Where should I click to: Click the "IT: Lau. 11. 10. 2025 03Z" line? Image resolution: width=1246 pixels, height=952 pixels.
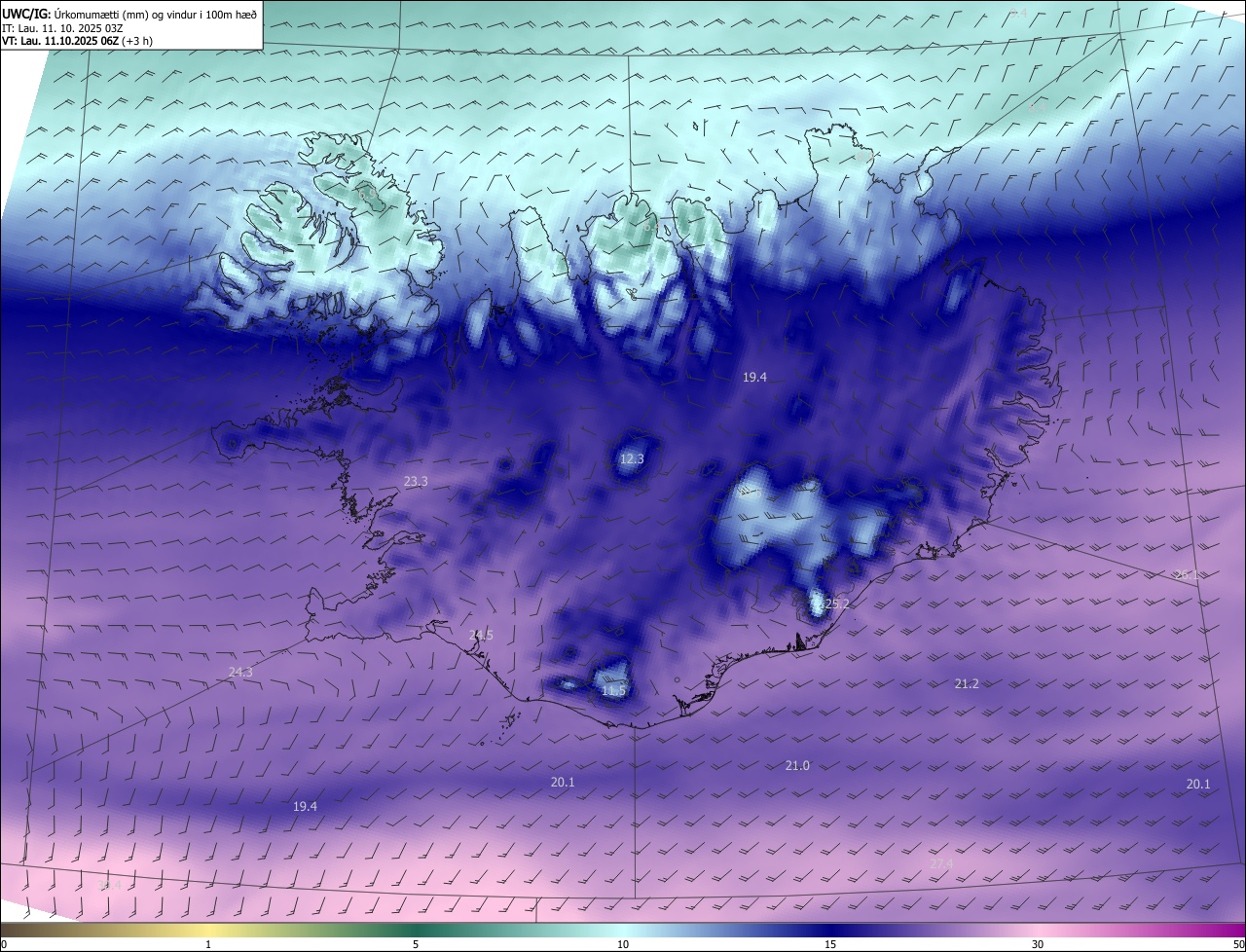point(62,28)
